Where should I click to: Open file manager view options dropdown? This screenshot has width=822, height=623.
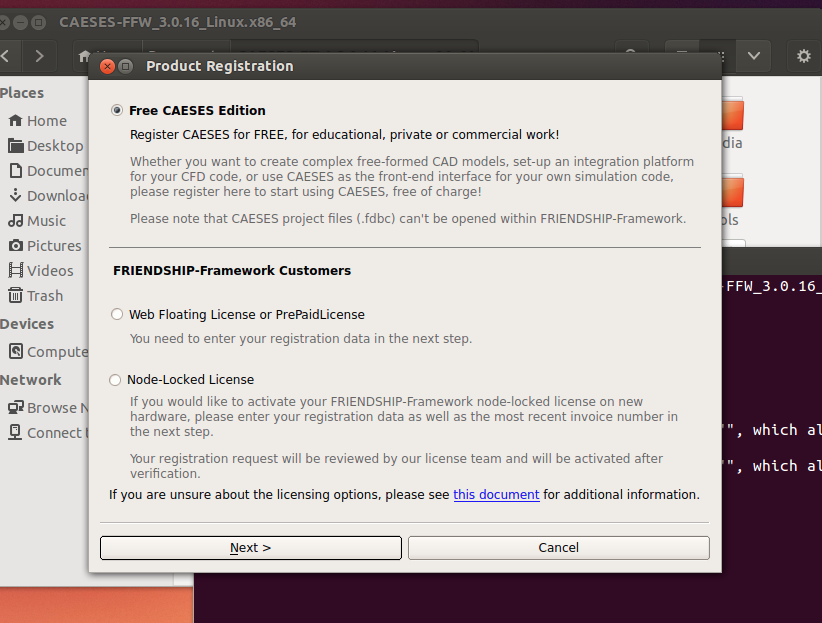(x=754, y=56)
